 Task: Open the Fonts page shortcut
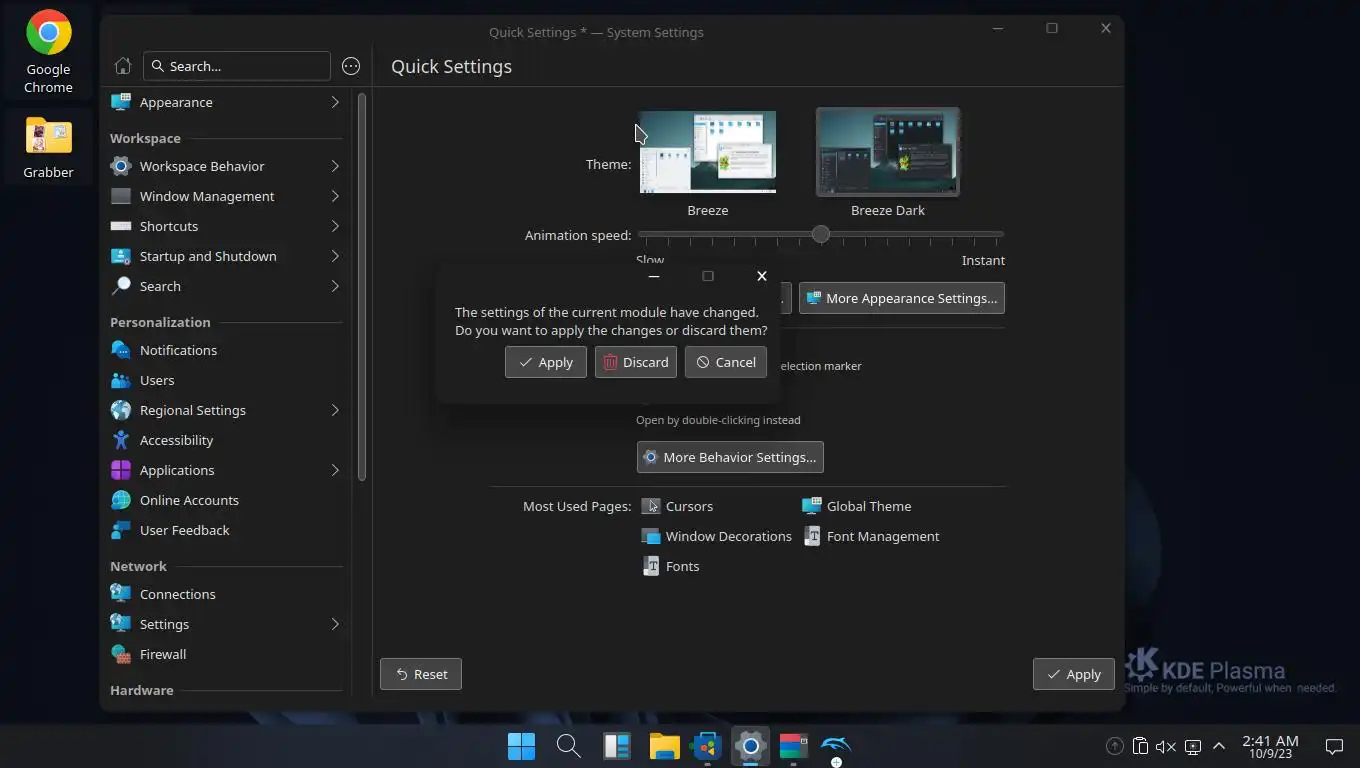click(x=670, y=566)
